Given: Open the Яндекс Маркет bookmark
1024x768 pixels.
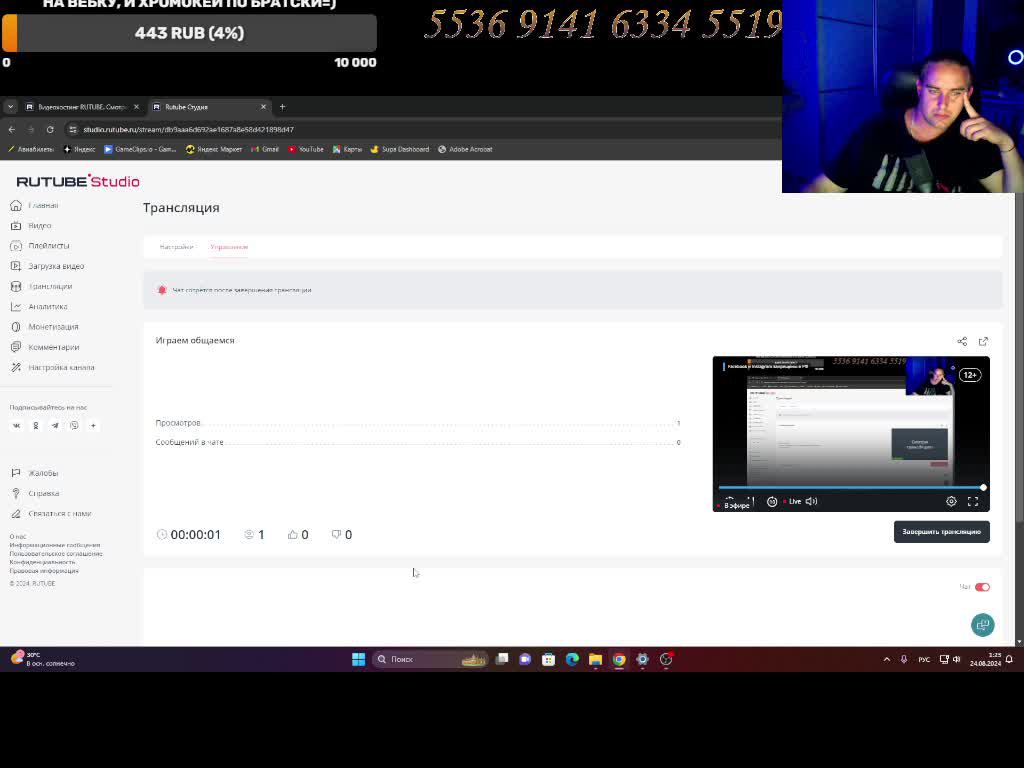Looking at the screenshot, I should point(214,150).
